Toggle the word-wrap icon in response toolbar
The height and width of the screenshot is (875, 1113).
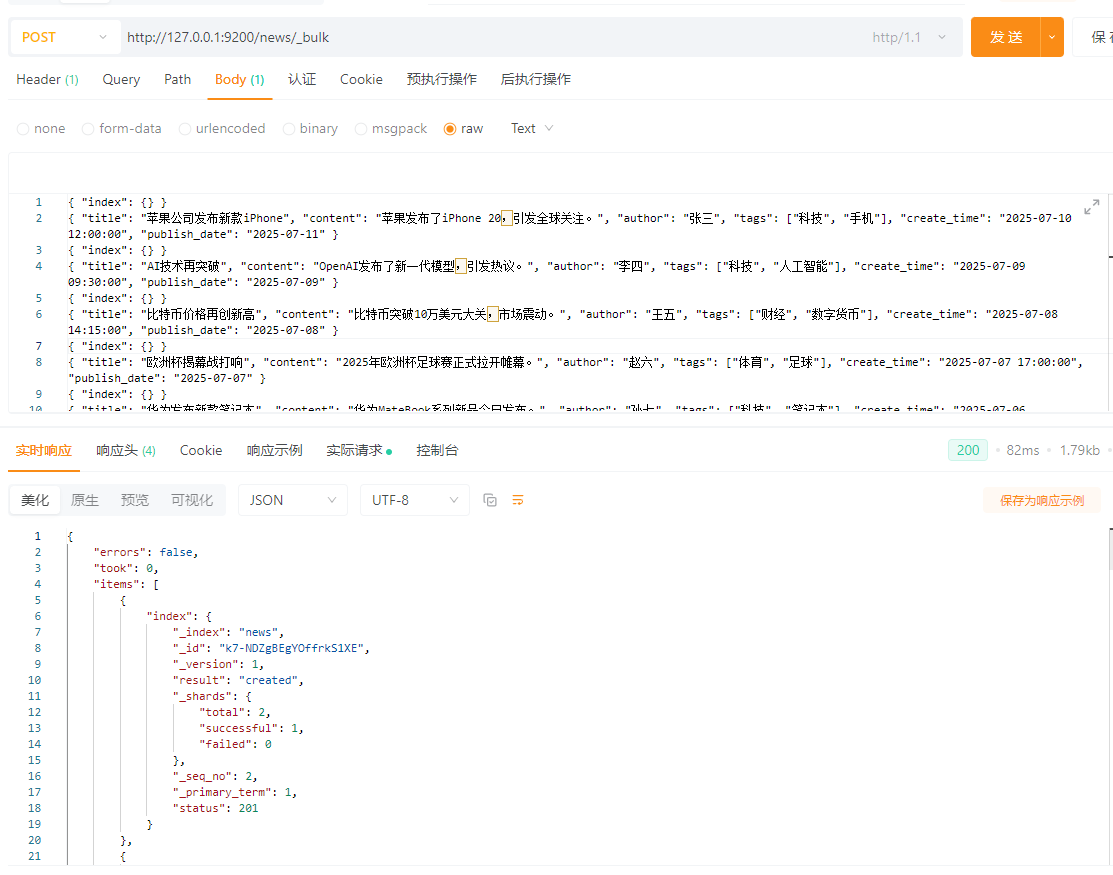click(518, 500)
